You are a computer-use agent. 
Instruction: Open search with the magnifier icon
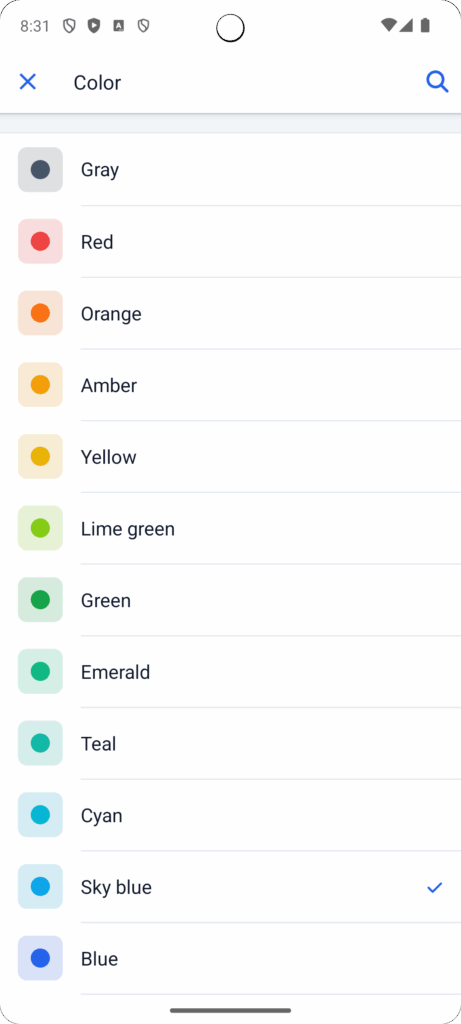click(x=437, y=82)
